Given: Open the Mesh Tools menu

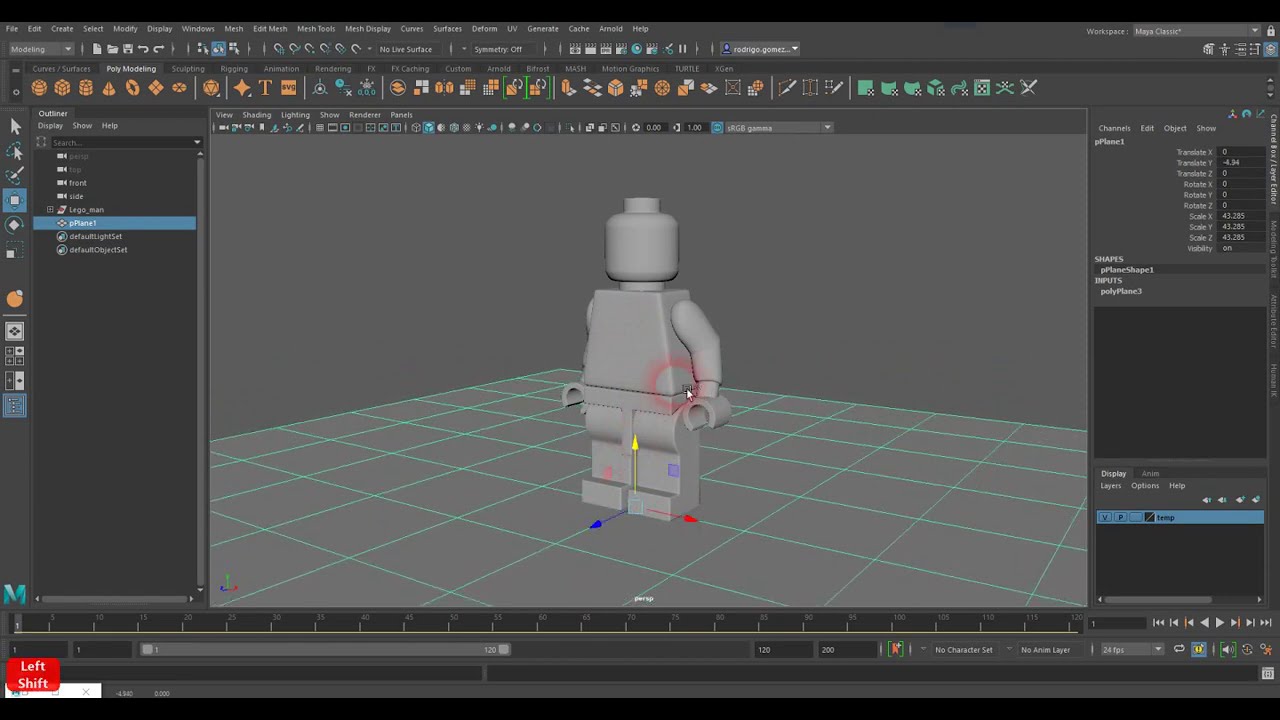Looking at the screenshot, I should pos(315,29).
